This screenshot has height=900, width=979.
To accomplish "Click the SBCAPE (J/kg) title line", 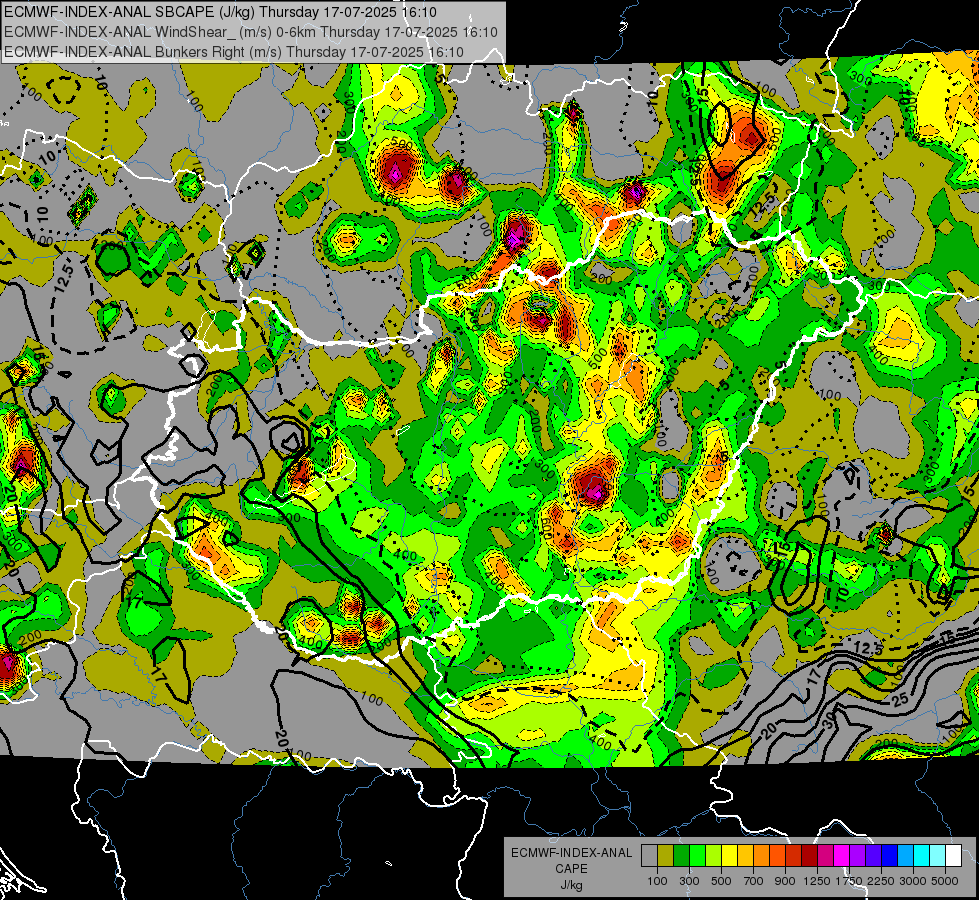I will coord(220,12).
